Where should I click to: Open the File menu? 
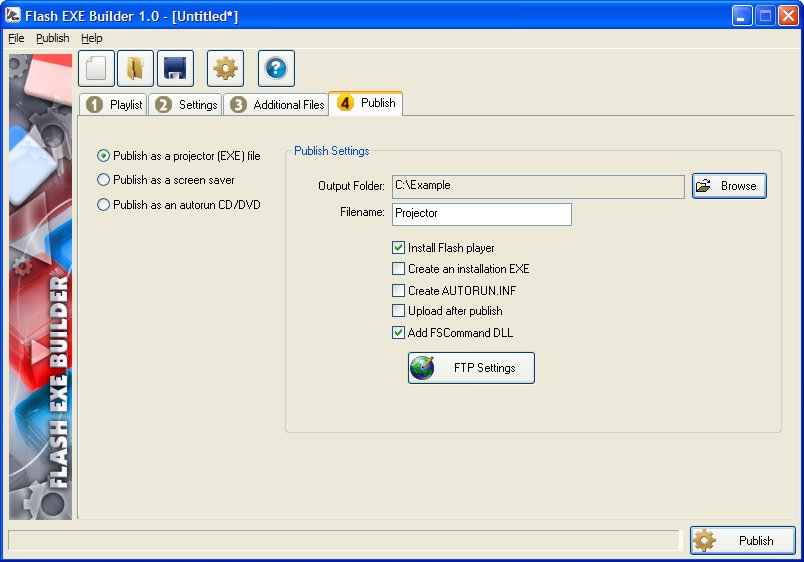(x=16, y=38)
